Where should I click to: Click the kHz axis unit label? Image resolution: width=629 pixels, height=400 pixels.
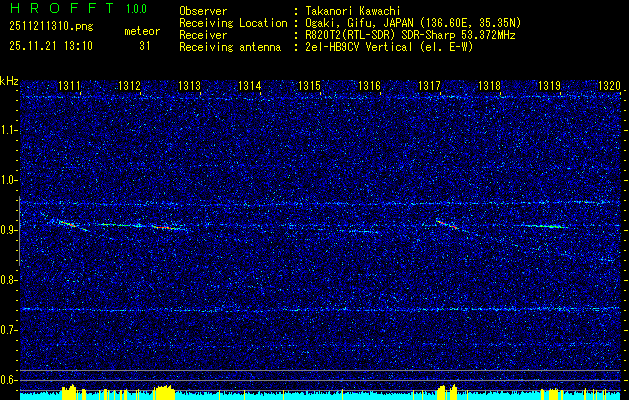coord(9,81)
